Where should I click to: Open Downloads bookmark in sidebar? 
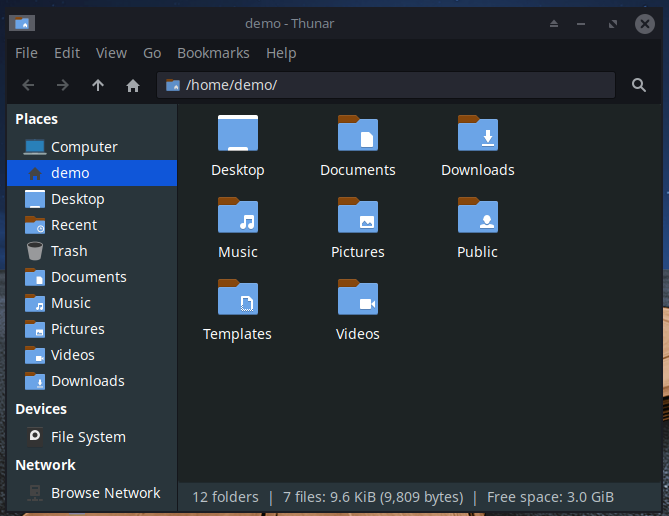pyautogui.click(x=92, y=381)
